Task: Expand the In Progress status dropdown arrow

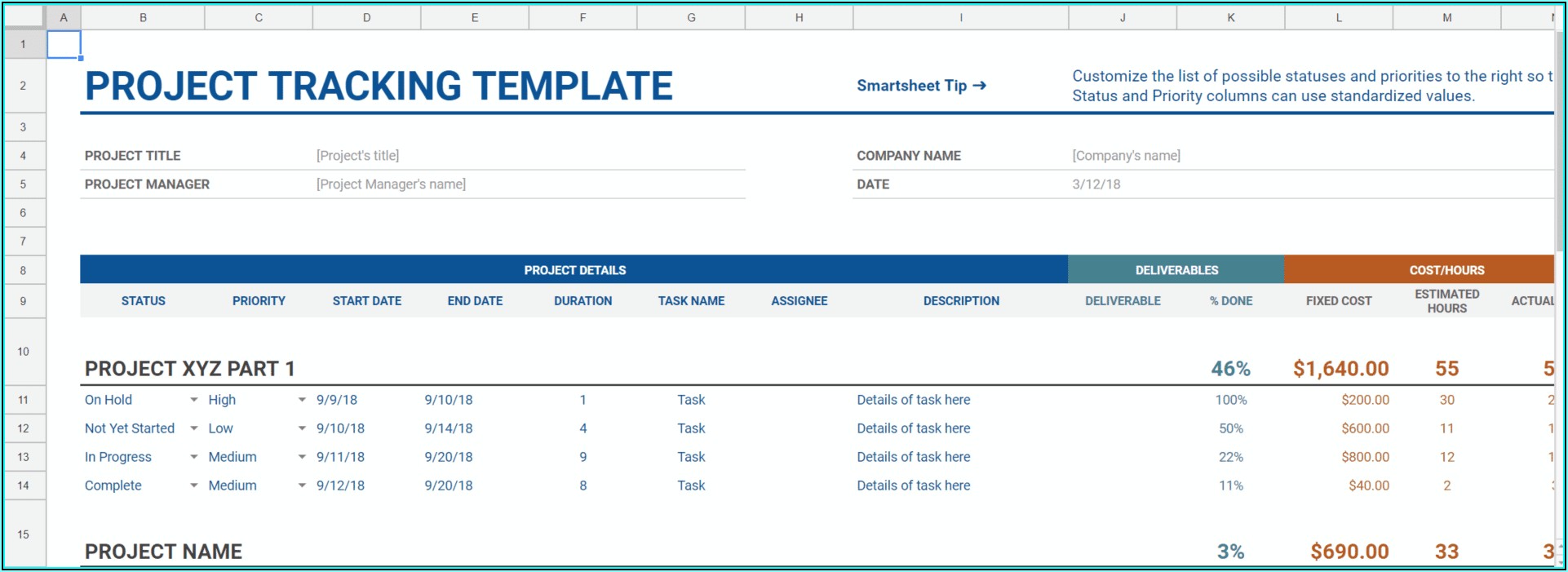Action: 194,457
